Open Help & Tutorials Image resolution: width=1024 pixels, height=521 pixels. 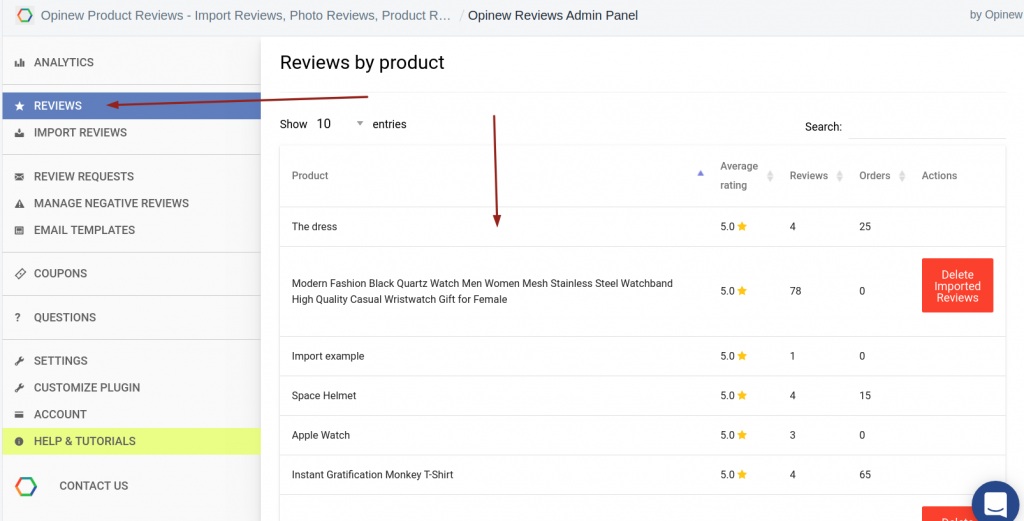(x=131, y=441)
